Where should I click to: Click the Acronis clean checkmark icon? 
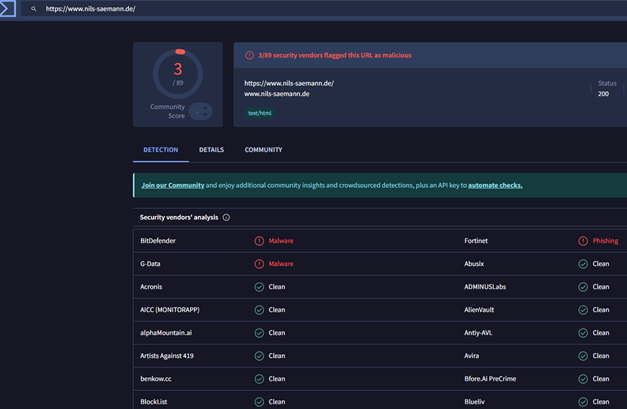point(259,287)
